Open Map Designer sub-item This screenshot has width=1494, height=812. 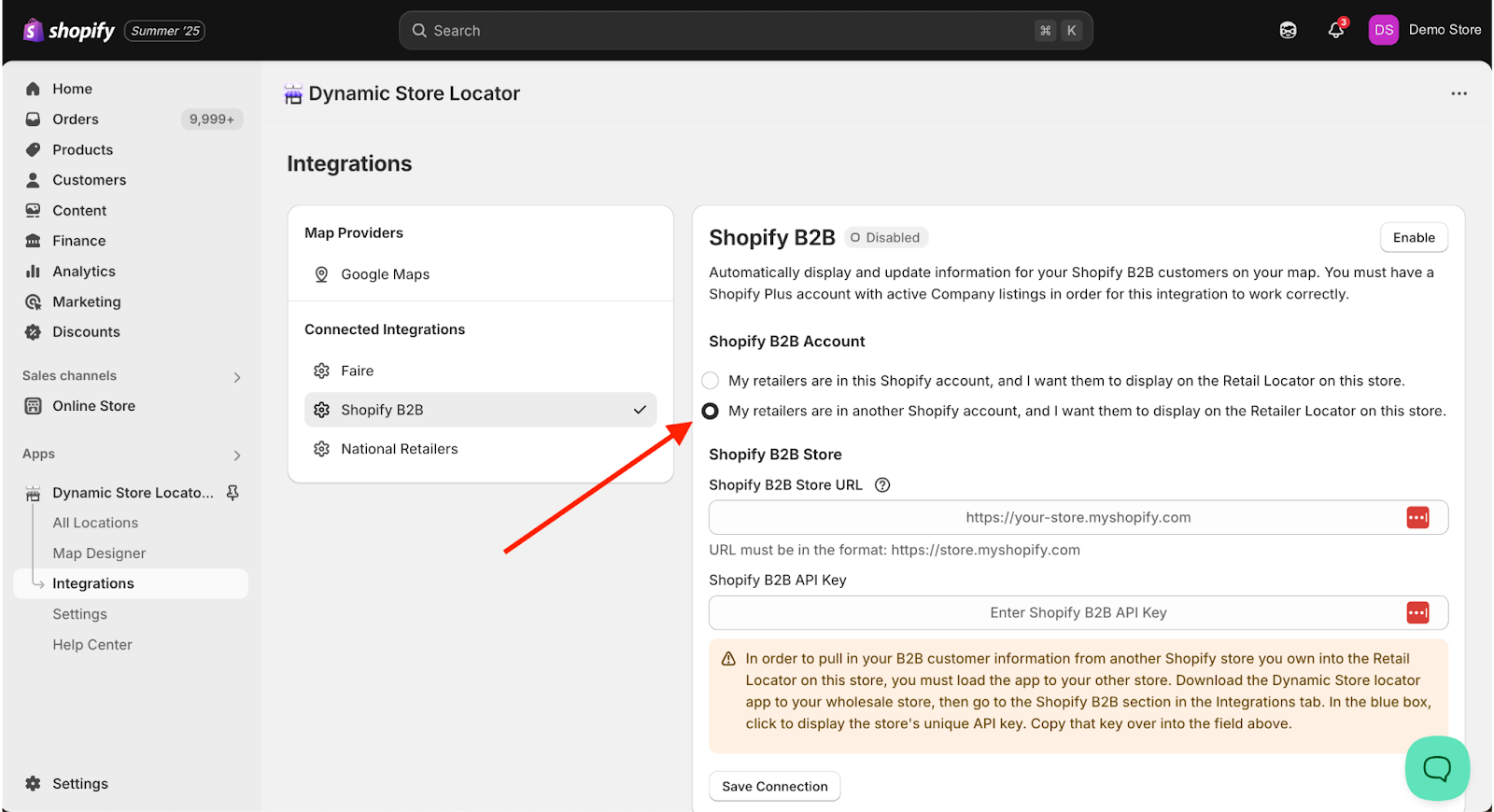(x=99, y=553)
